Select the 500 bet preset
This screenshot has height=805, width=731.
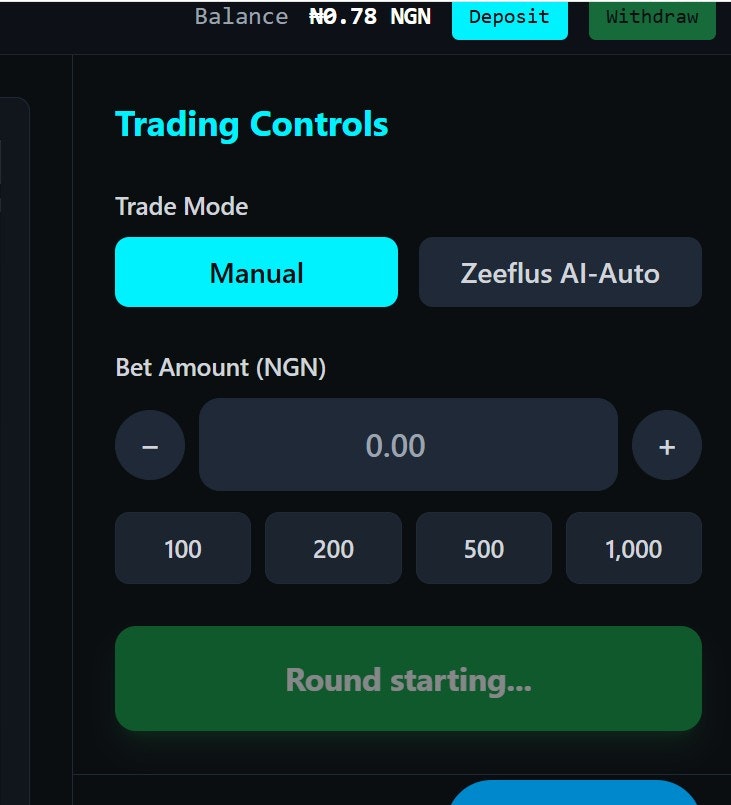[x=483, y=548]
